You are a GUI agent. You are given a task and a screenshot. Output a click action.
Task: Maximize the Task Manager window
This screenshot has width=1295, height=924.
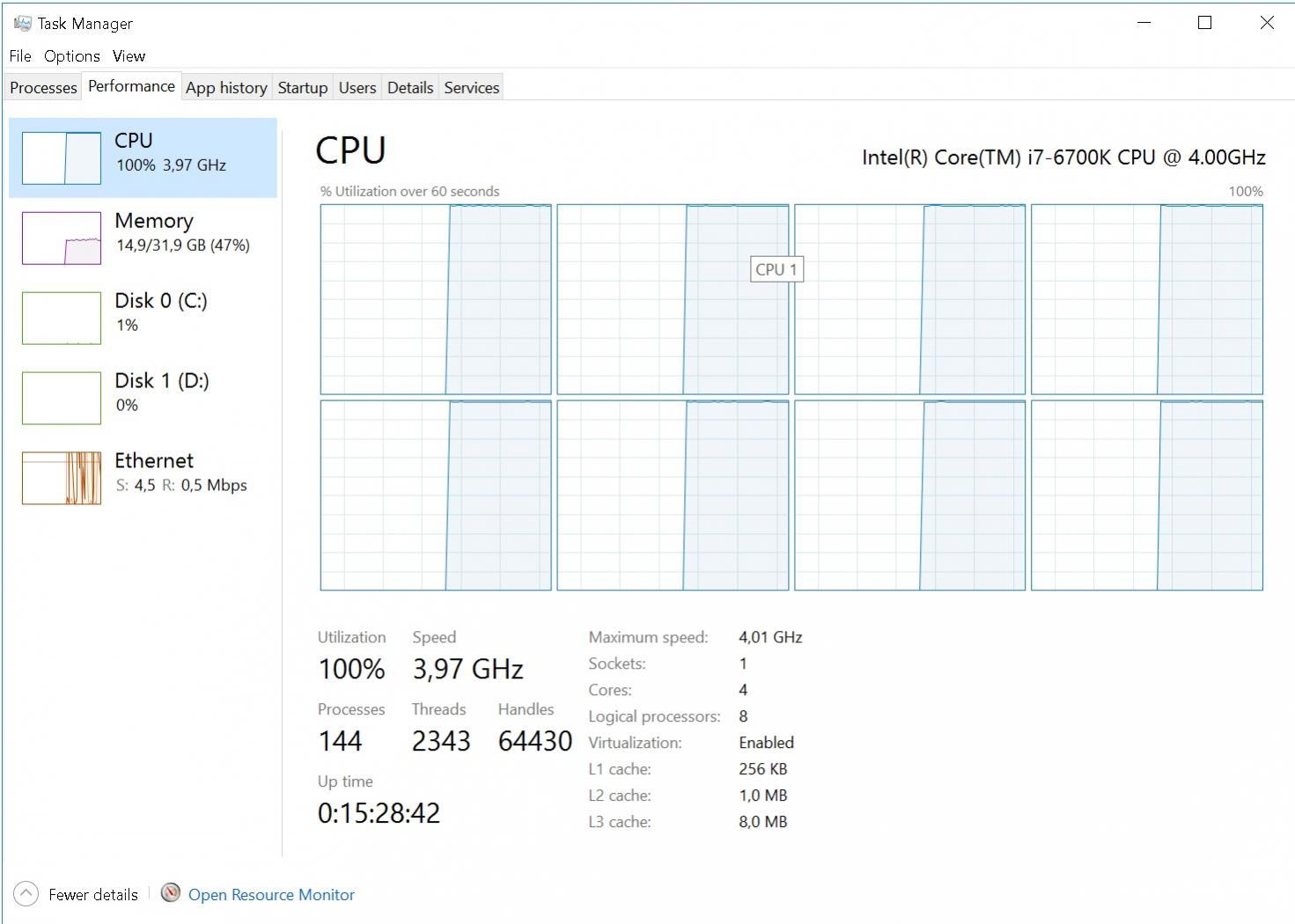coord(1205,23)
